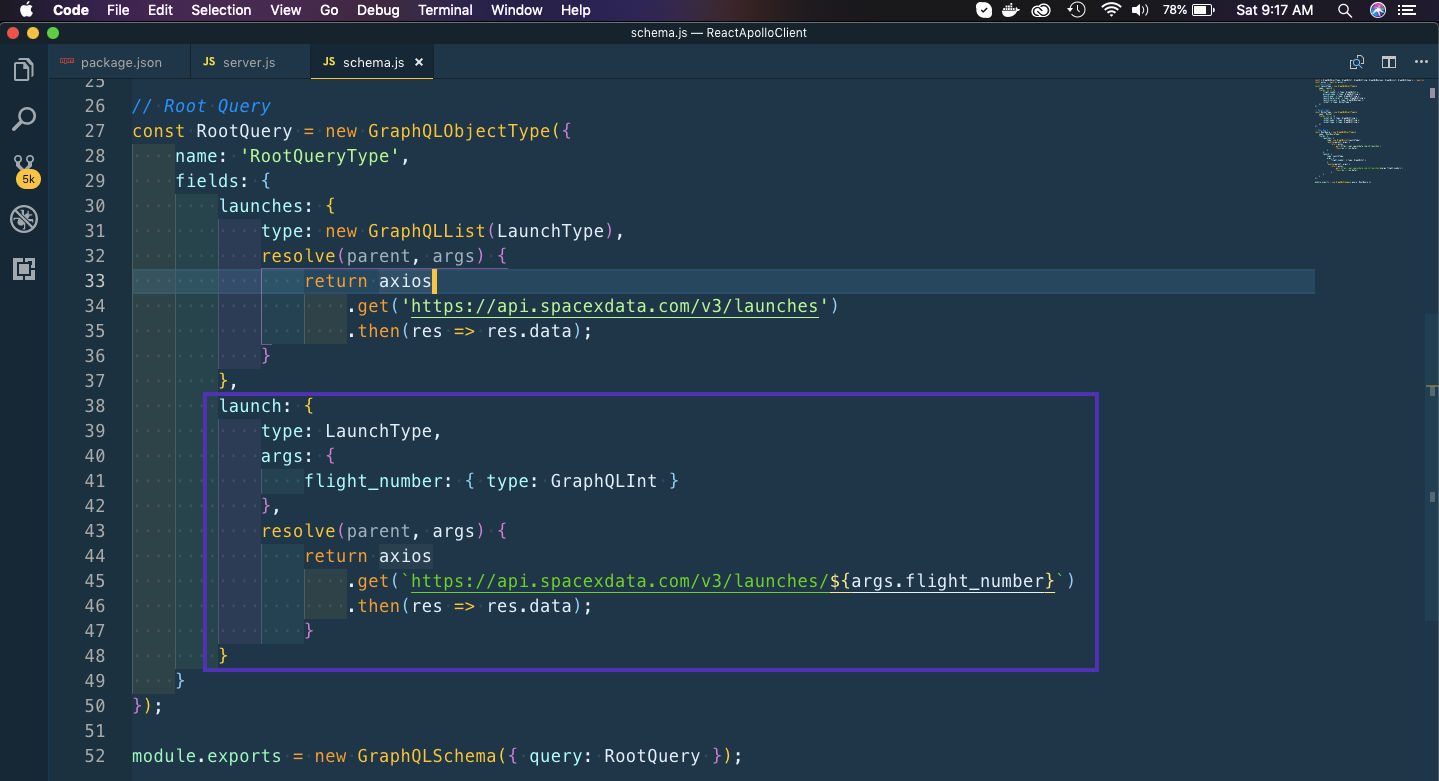Image resolution: width=1439 pixels, height=781 pixels.
Task: Click line number 52 in the gutter
Action: pos(95,756)
